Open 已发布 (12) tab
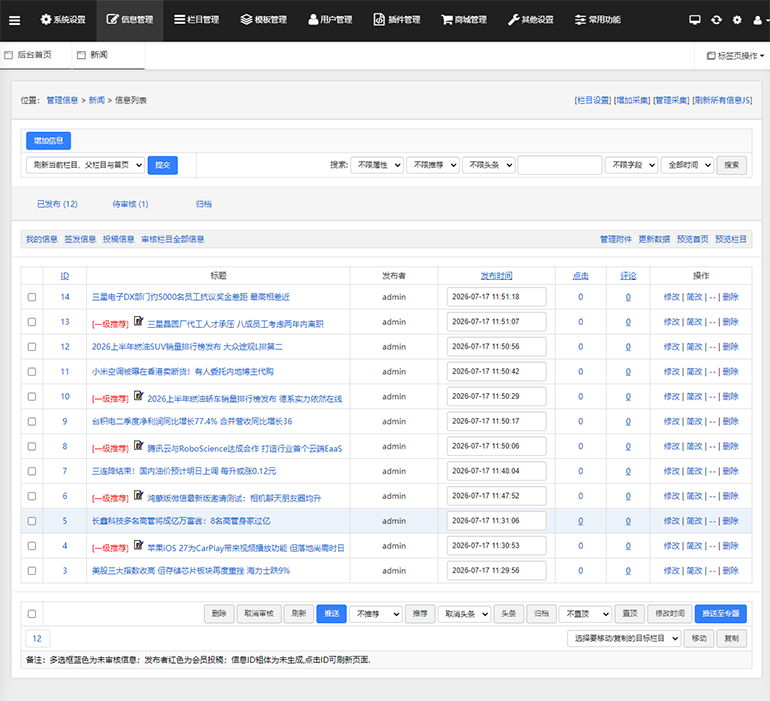 (57, 204)
